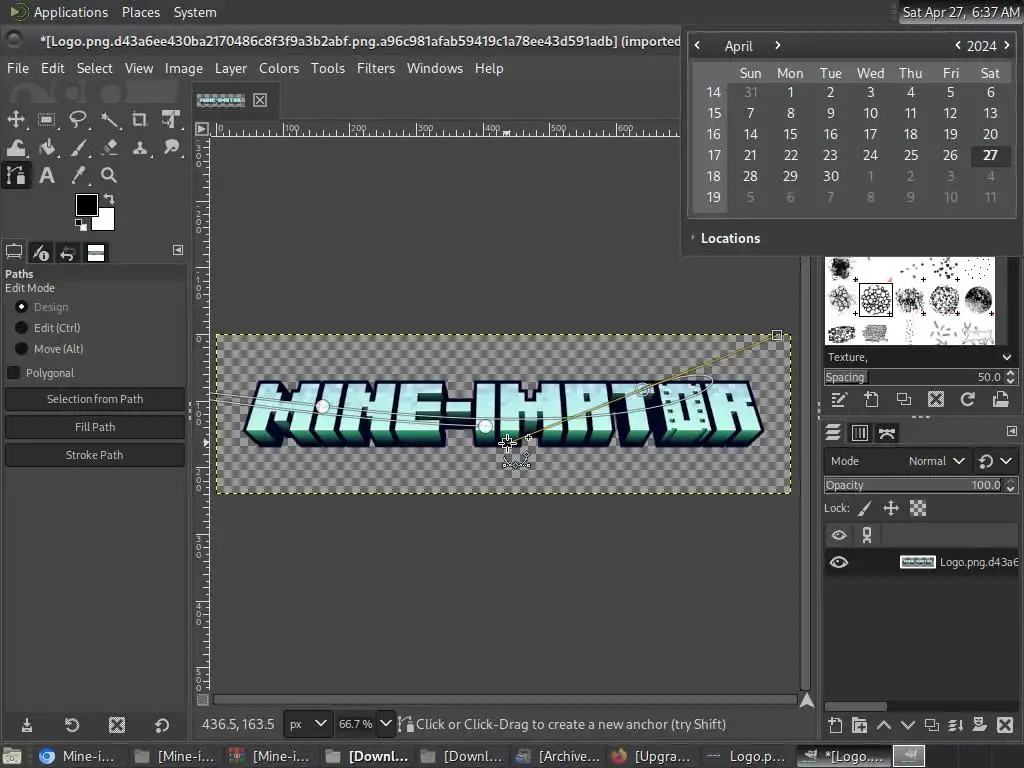
Task: Click the black foreground color swatch
Action: point(86,204)
